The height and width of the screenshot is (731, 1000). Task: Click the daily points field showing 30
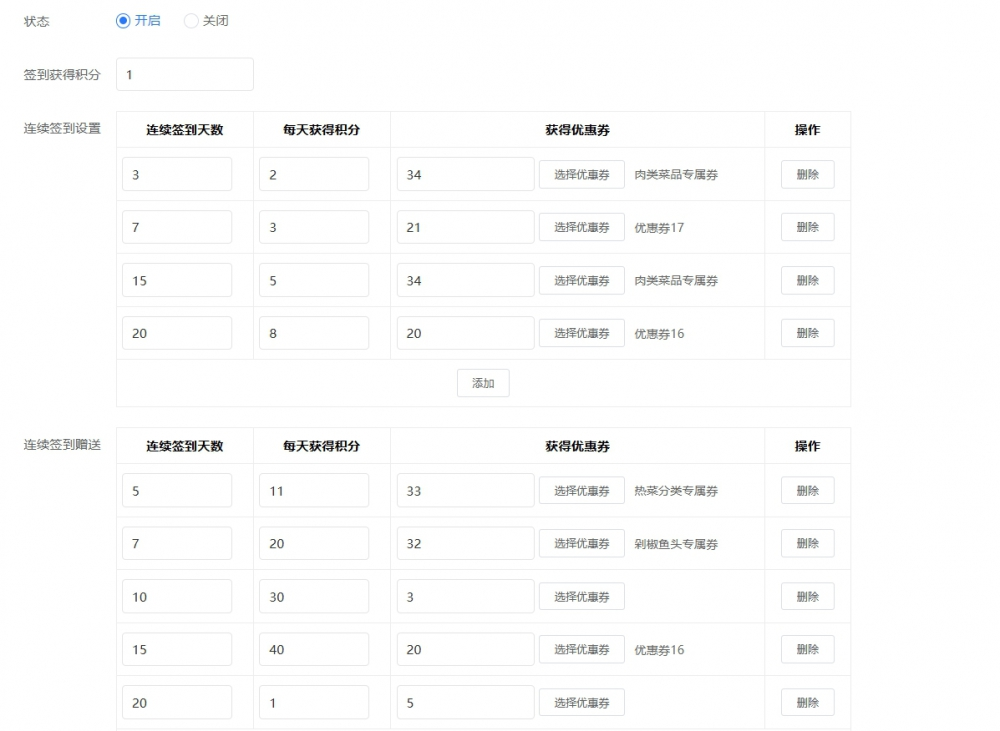pos(313,597)
